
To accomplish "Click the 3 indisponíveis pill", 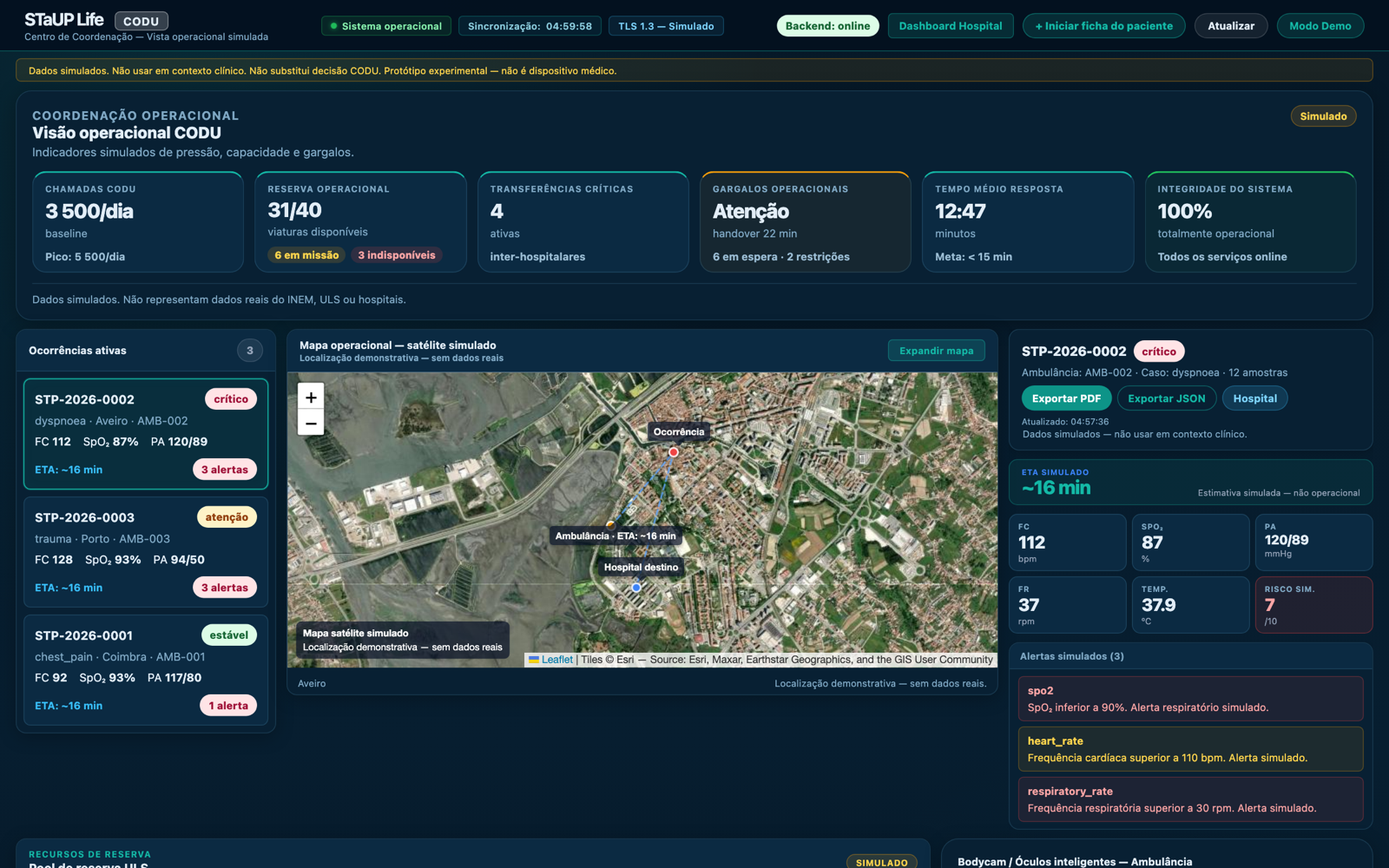I will (x=397, y=255).
